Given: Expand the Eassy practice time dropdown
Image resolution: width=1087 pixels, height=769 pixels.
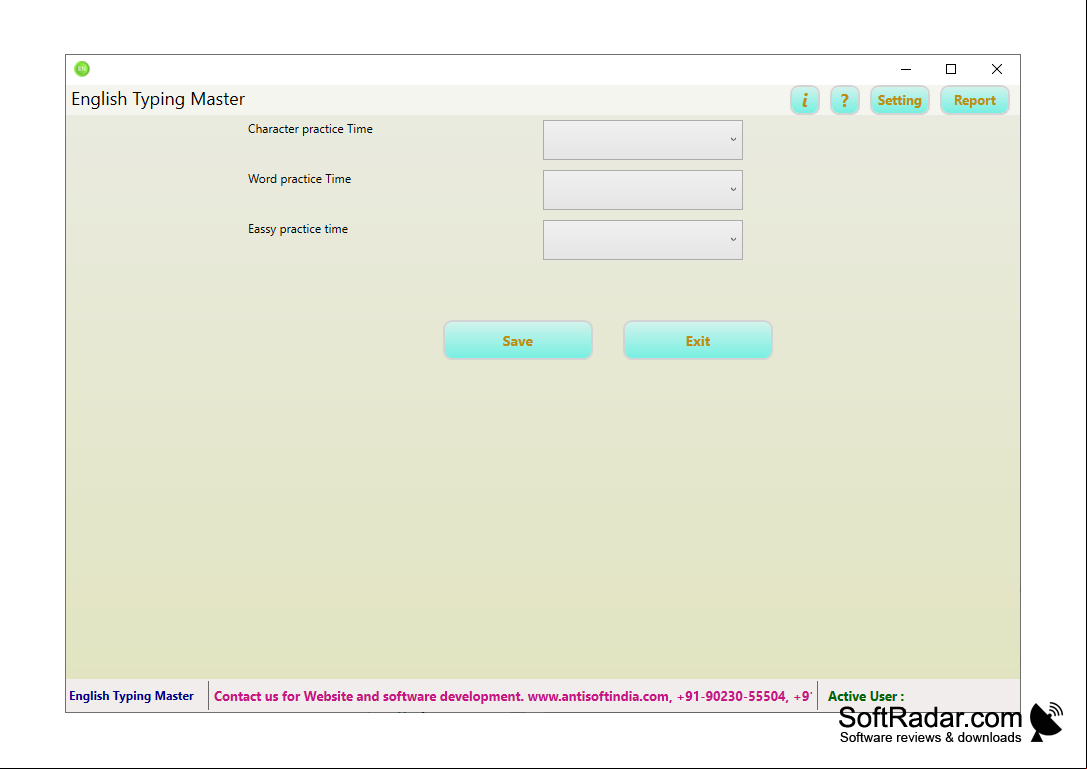Looking at the screenshot, I should point(643,240).
